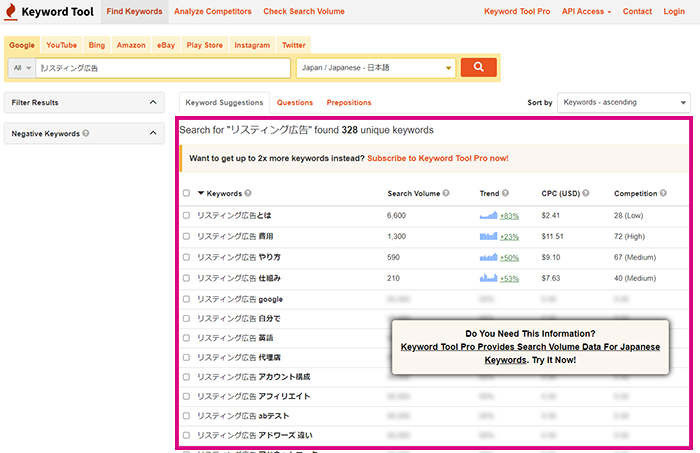Image resolution: width=700 pixels, height=453 pixels.
Task: Click the Keyword Tool flame logo
Action: click(11, 11)
